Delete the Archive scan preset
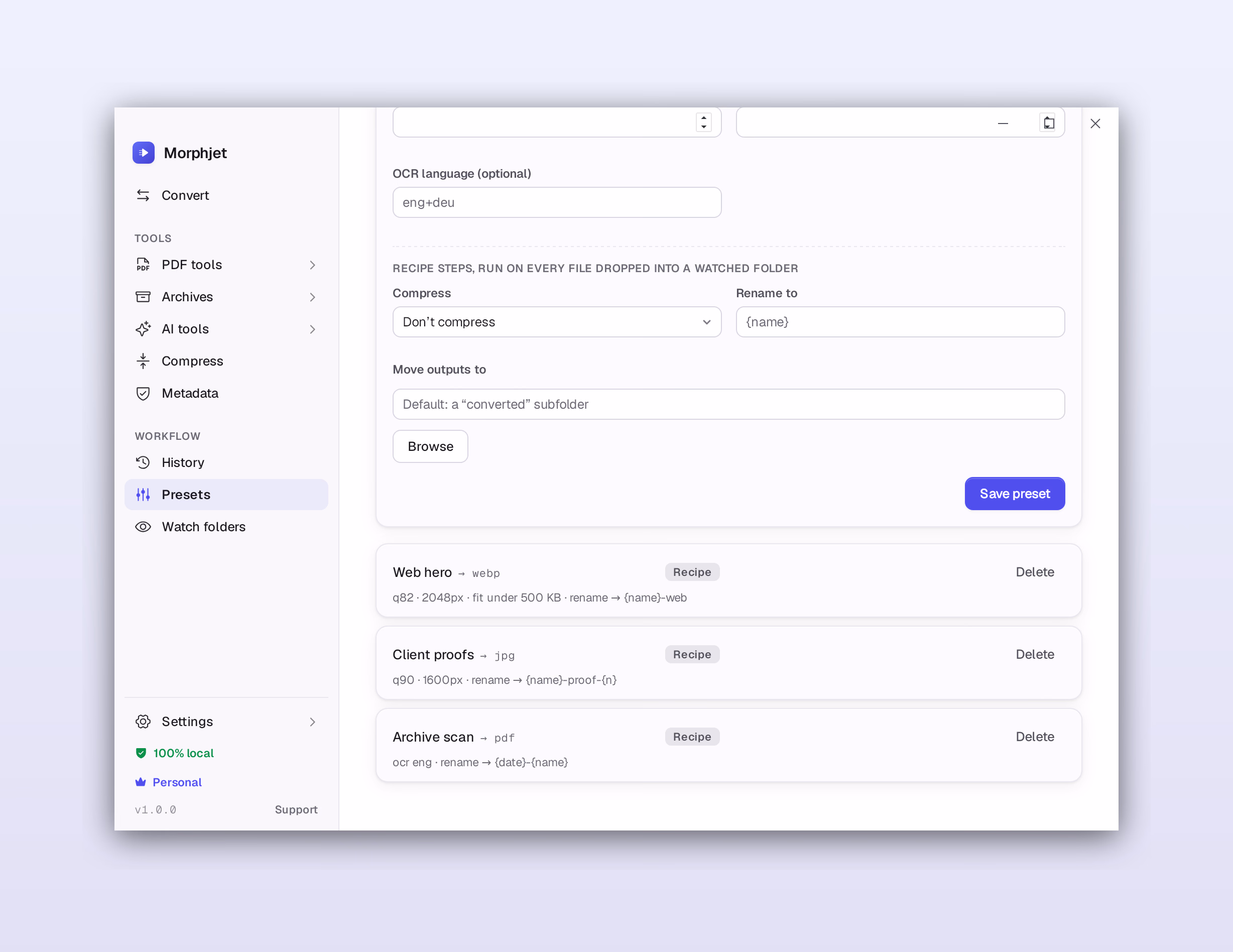1233x952 pixels. pos(1035,737)
